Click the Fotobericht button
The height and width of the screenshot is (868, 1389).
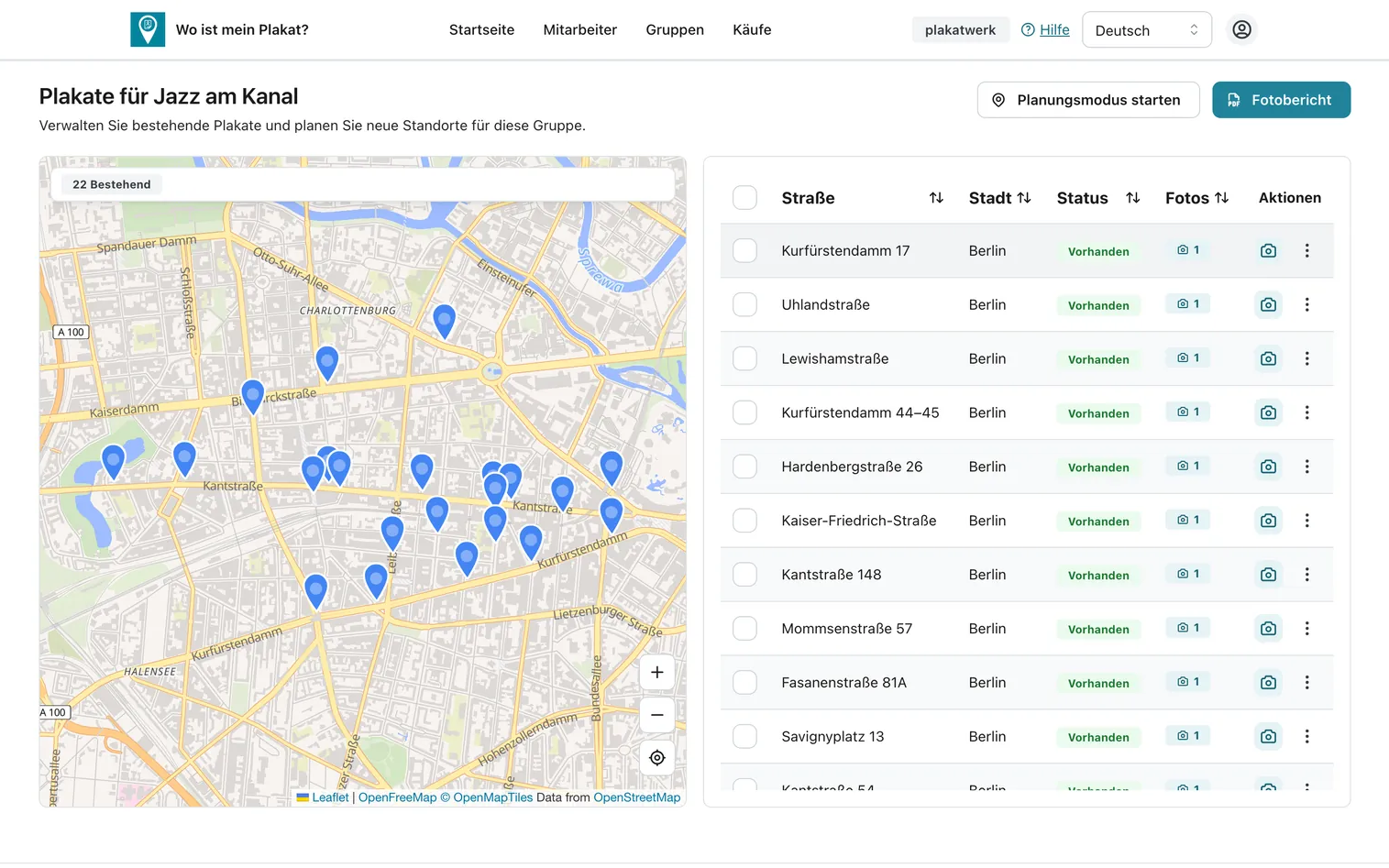pos(1281,100)
